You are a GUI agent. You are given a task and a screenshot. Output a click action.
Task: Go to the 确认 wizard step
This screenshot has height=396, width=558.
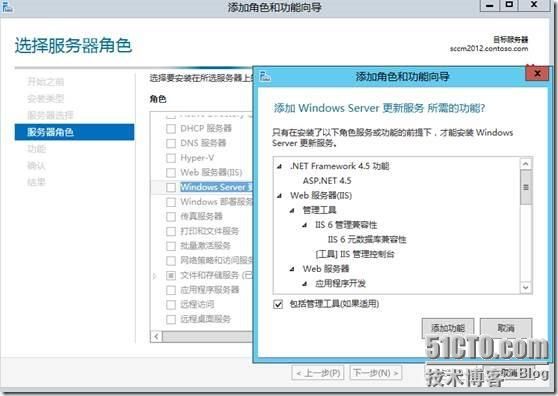pyautogui.click(x=37, y=165)
